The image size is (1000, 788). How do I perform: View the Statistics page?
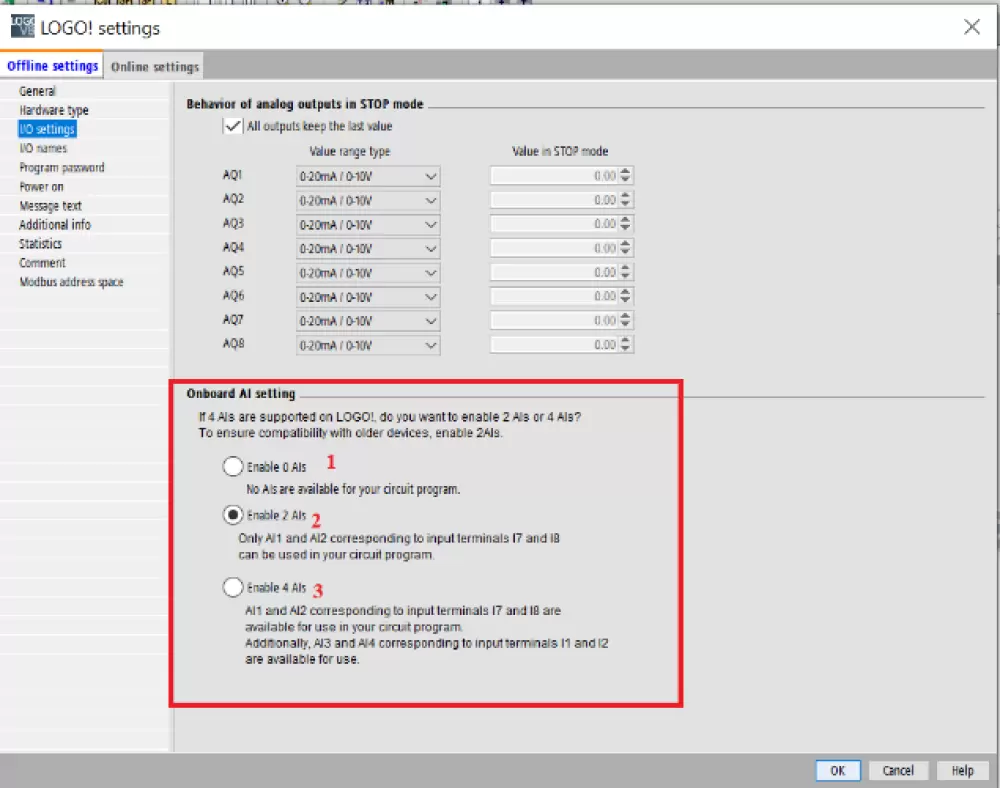(41, 244)
